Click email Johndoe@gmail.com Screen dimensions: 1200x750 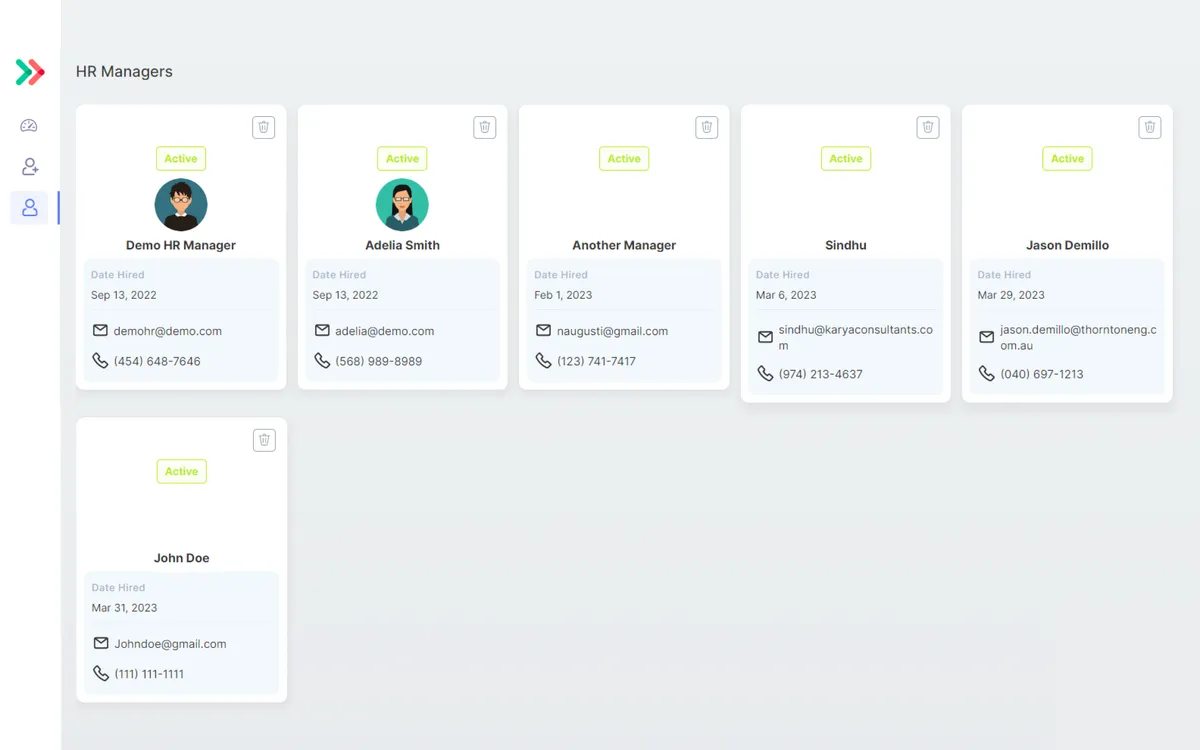tap(170, 644)
